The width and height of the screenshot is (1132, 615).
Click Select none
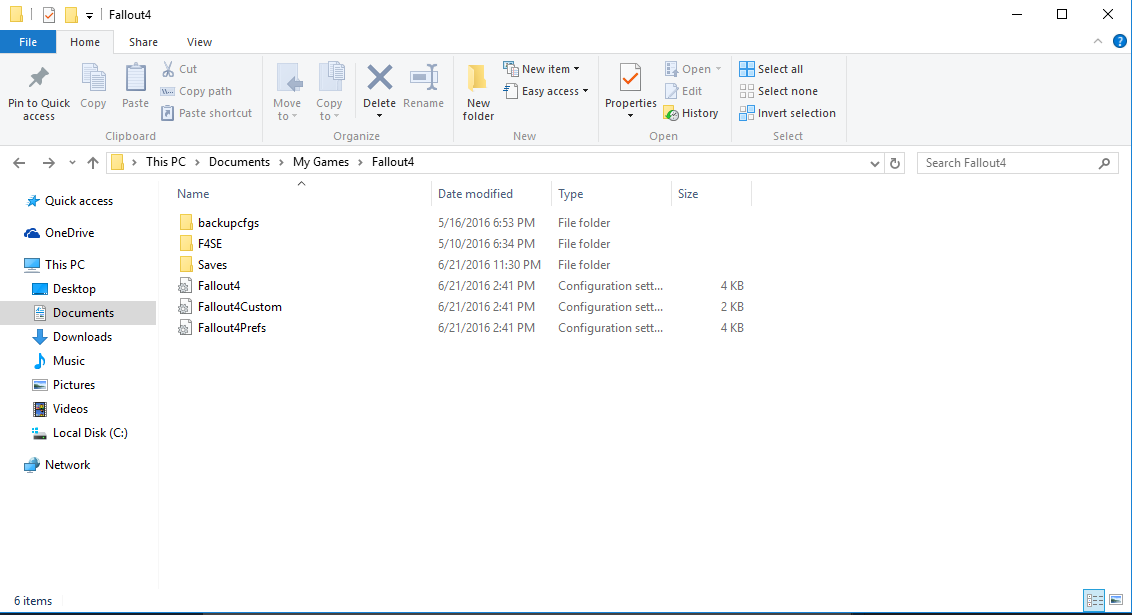point(778,91)
